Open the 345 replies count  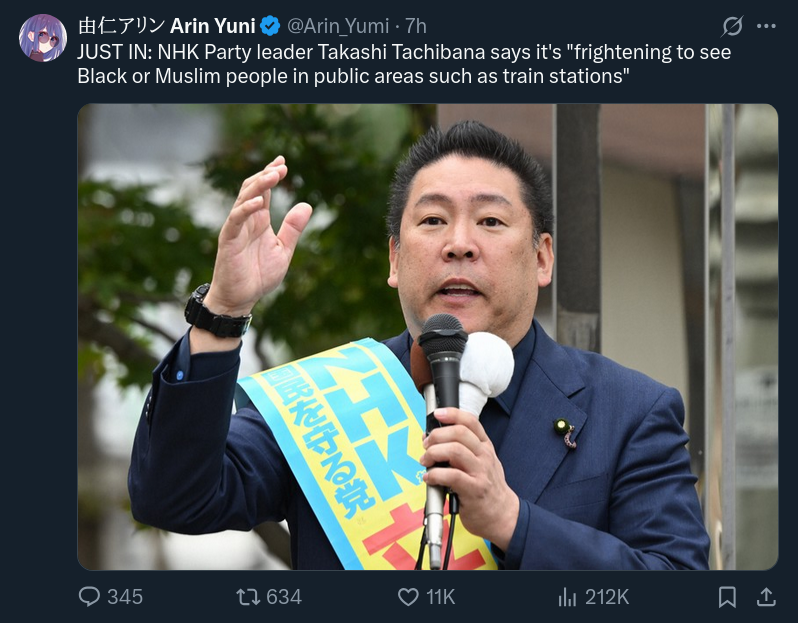[125, 597]
